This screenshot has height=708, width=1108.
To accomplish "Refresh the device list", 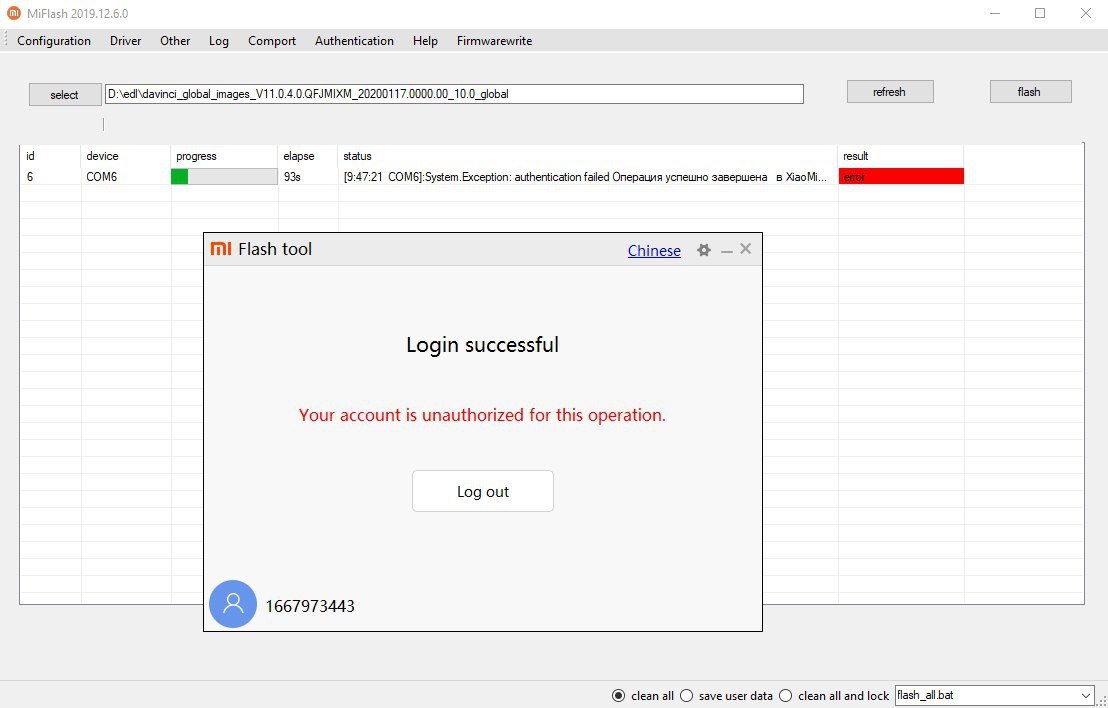I will 890,92.
